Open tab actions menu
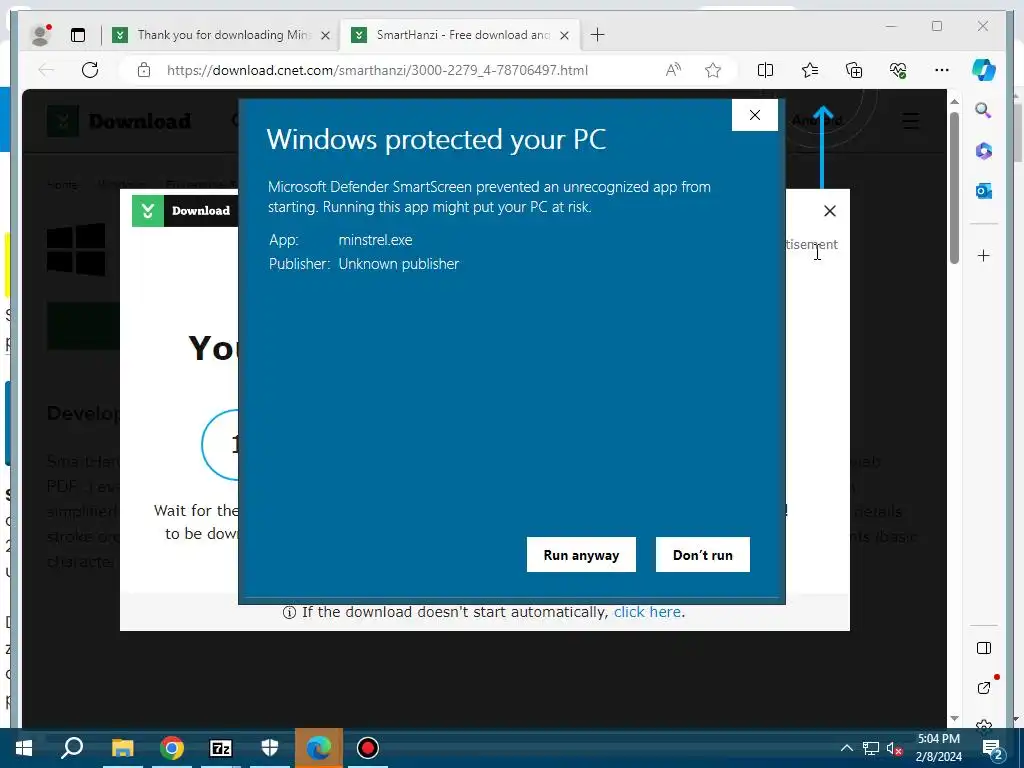 (x=78, y=35)
